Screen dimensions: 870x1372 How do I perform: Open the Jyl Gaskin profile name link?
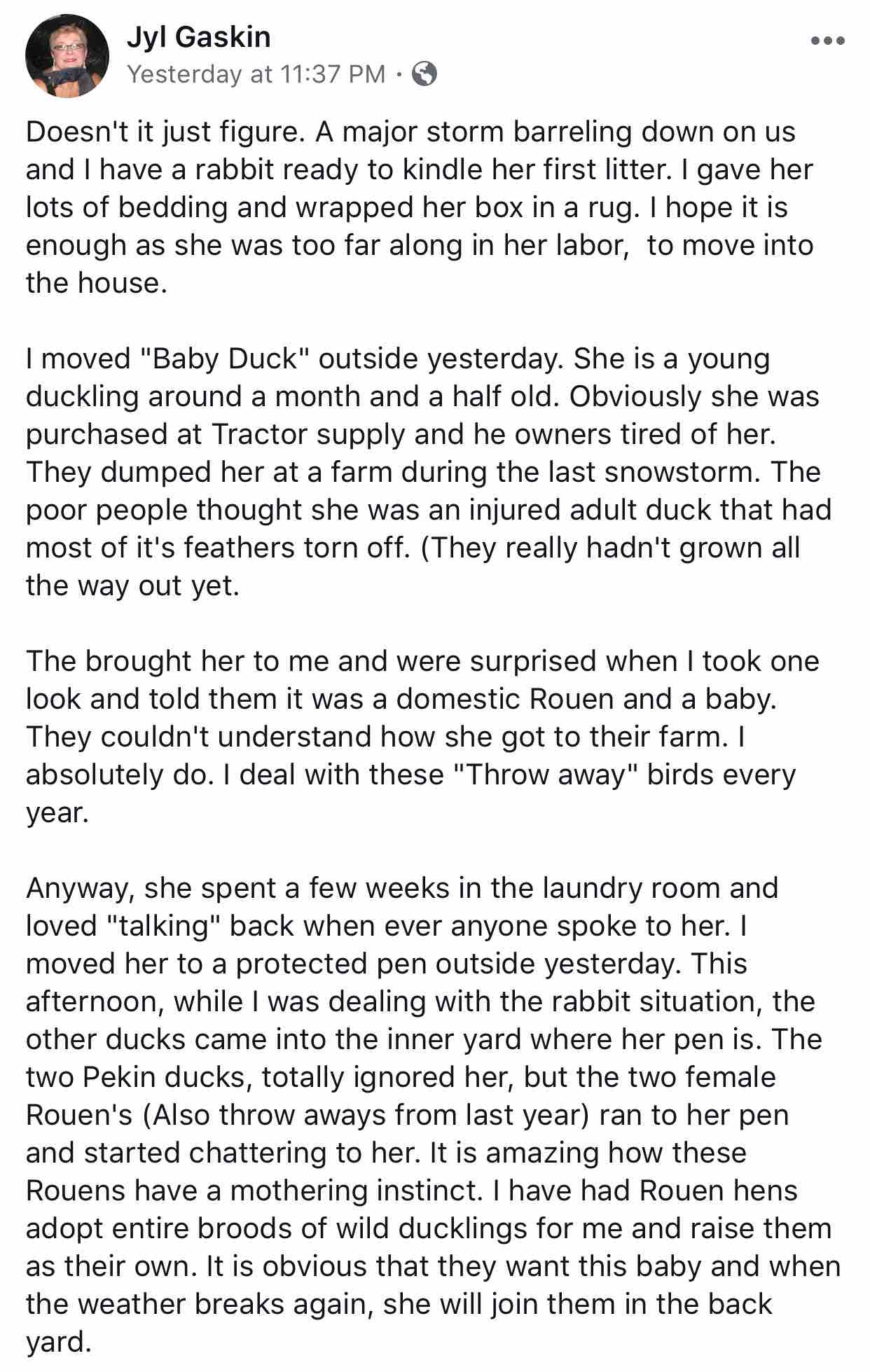point(198,37)
